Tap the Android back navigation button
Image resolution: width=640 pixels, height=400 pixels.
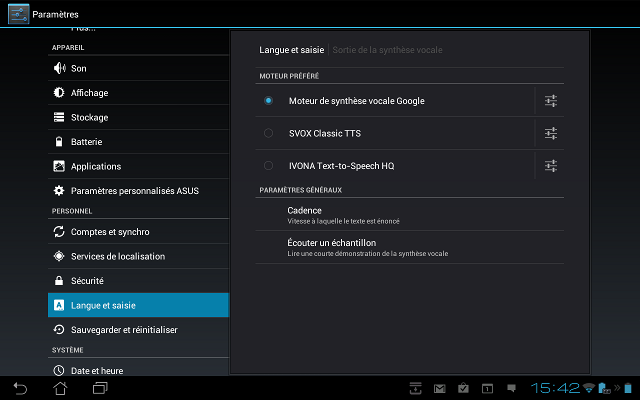click(x=20, y=388)
